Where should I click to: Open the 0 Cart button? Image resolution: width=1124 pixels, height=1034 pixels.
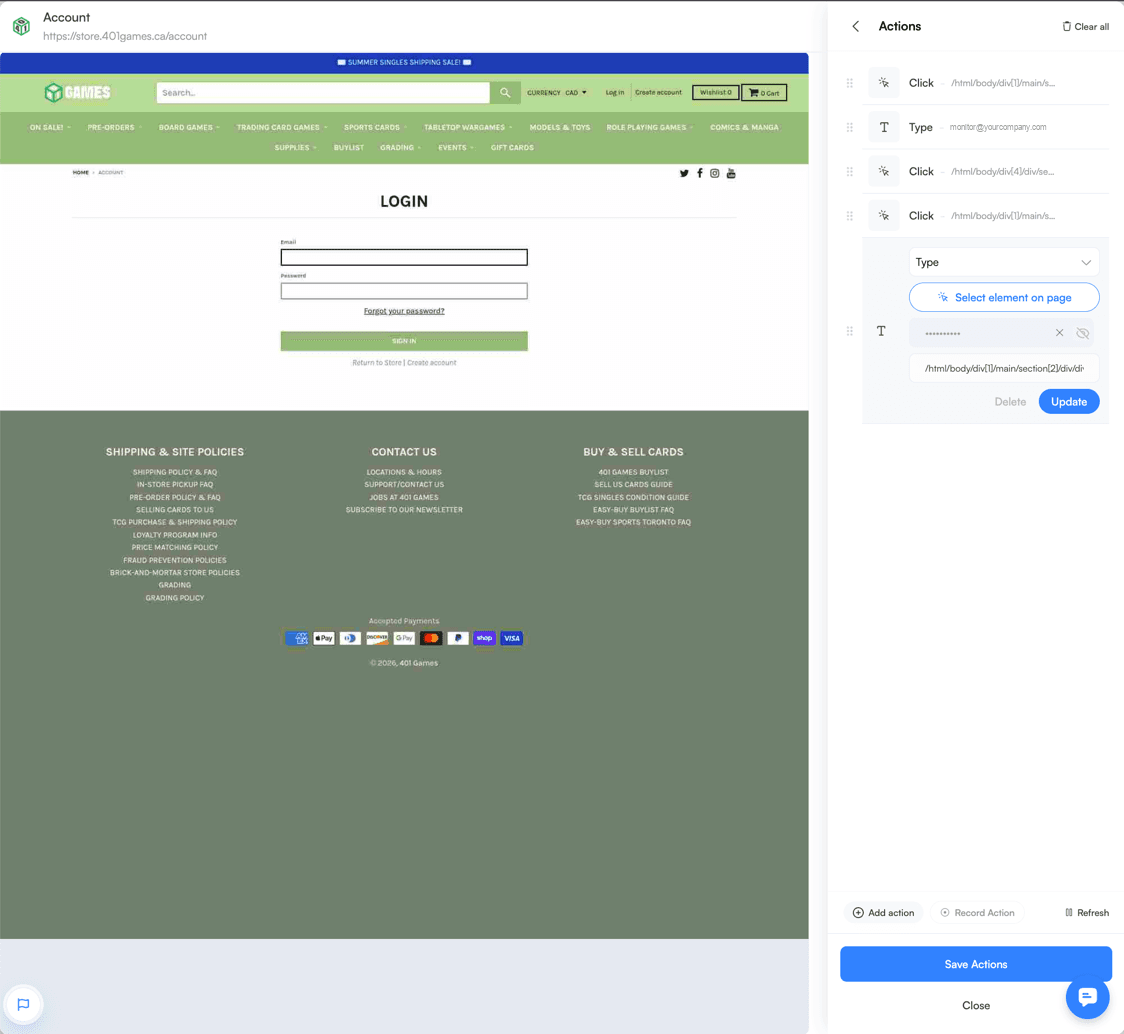pyautogui.click(x=764, y=93)
